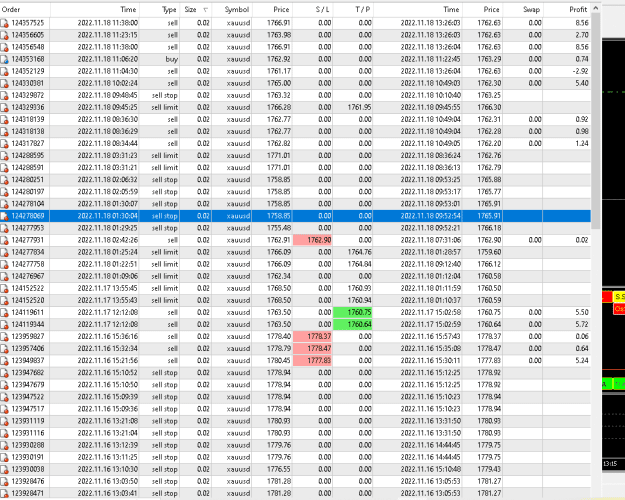Viewport: 625px width, 500px height.
Task: Click the order icon for order 124280251
Action: pyautogui.click(x=4, y=180)
